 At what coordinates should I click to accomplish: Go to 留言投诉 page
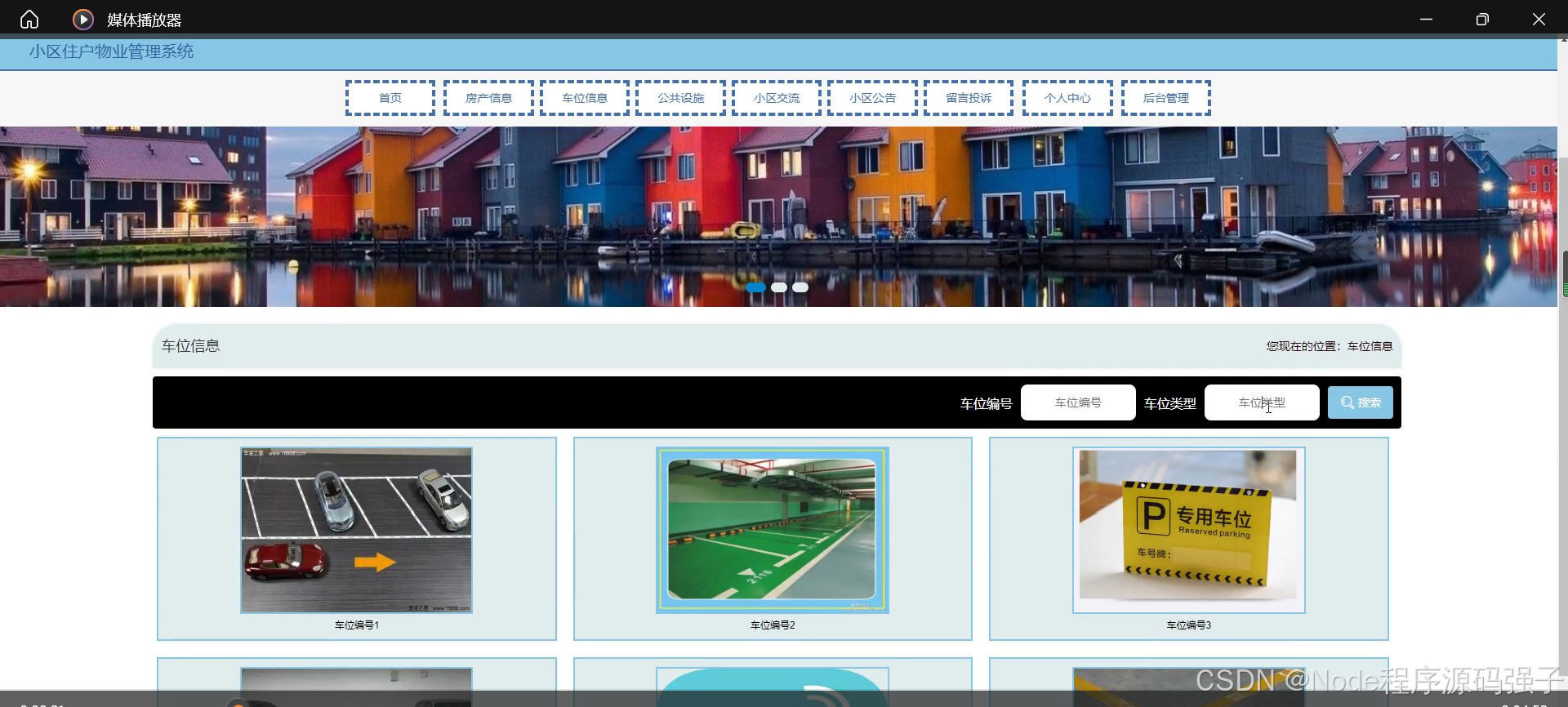pos(969,98)
